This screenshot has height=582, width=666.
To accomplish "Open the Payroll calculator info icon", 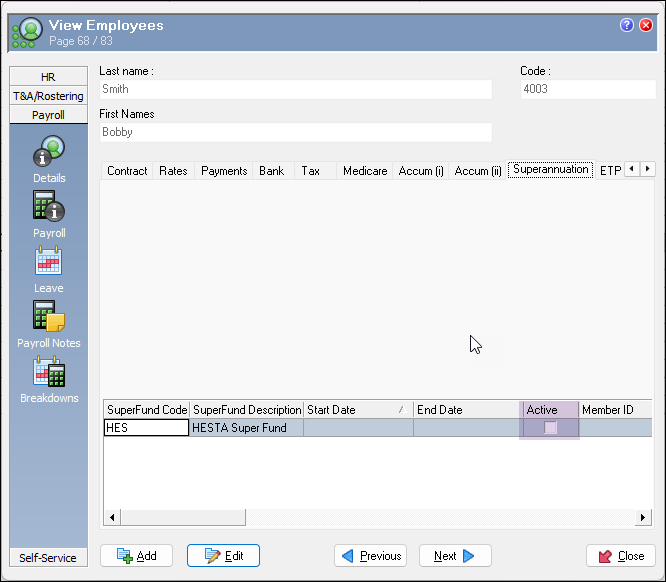I will (x=49, y=206).
